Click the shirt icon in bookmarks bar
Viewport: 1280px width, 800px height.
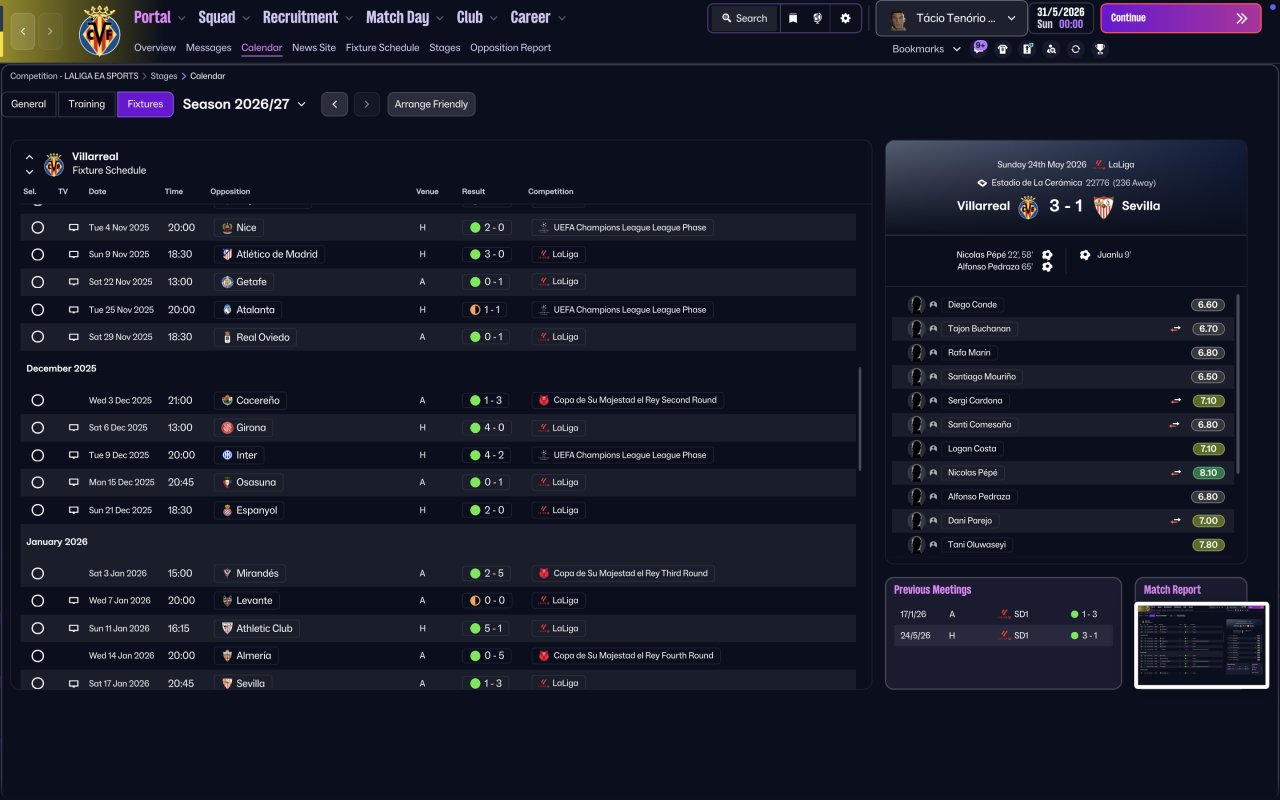click(x=1003, y=49)
